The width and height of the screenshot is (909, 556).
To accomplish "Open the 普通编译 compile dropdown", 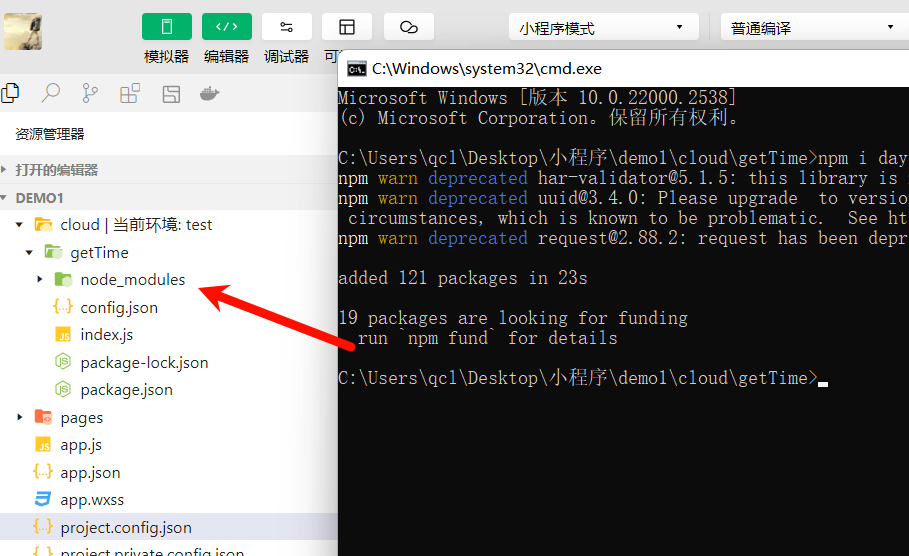I will coord(815,27).
